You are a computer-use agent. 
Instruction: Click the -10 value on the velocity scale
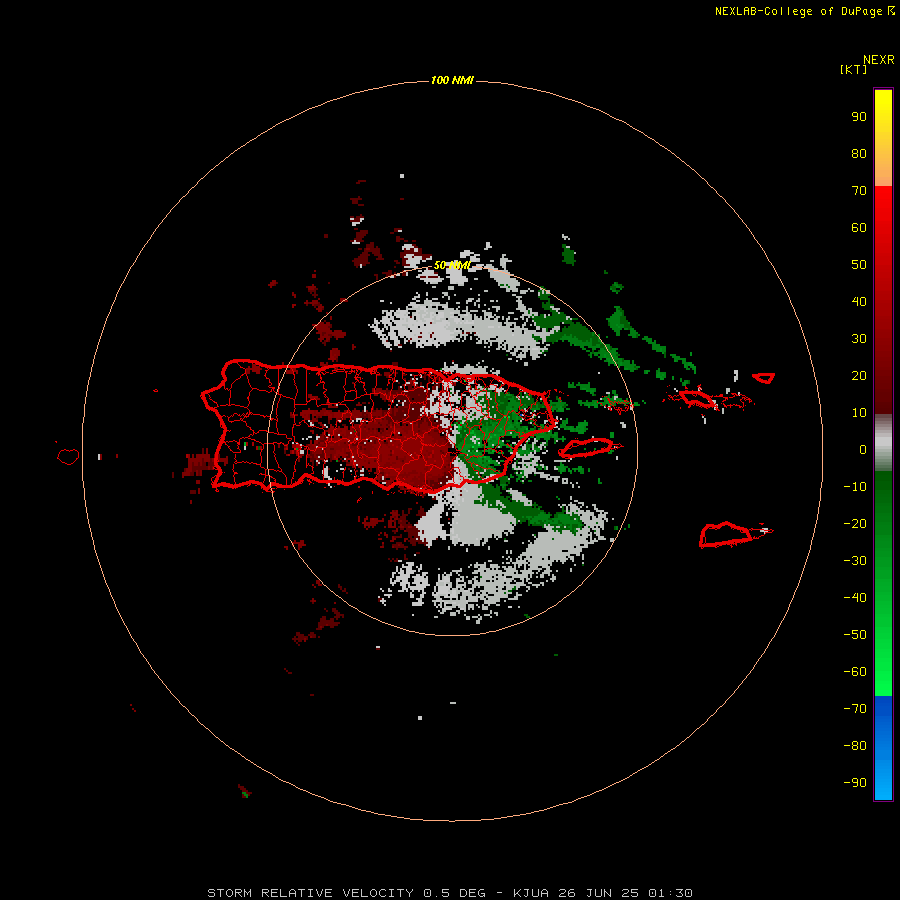coord(855,487)
